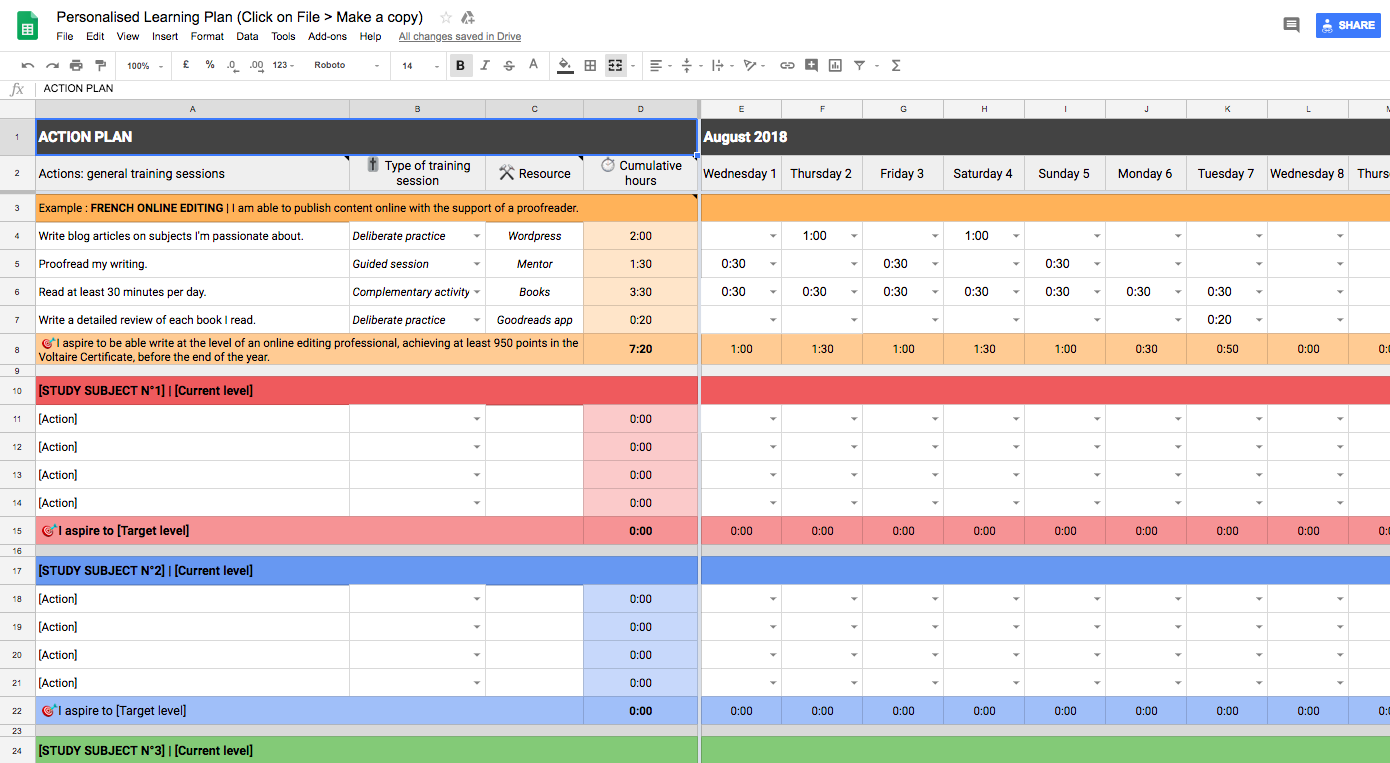The height and width of the screenshot is (763, 1390).
Task: Select the 'August 2018' cell
Action: (1045, 137)
